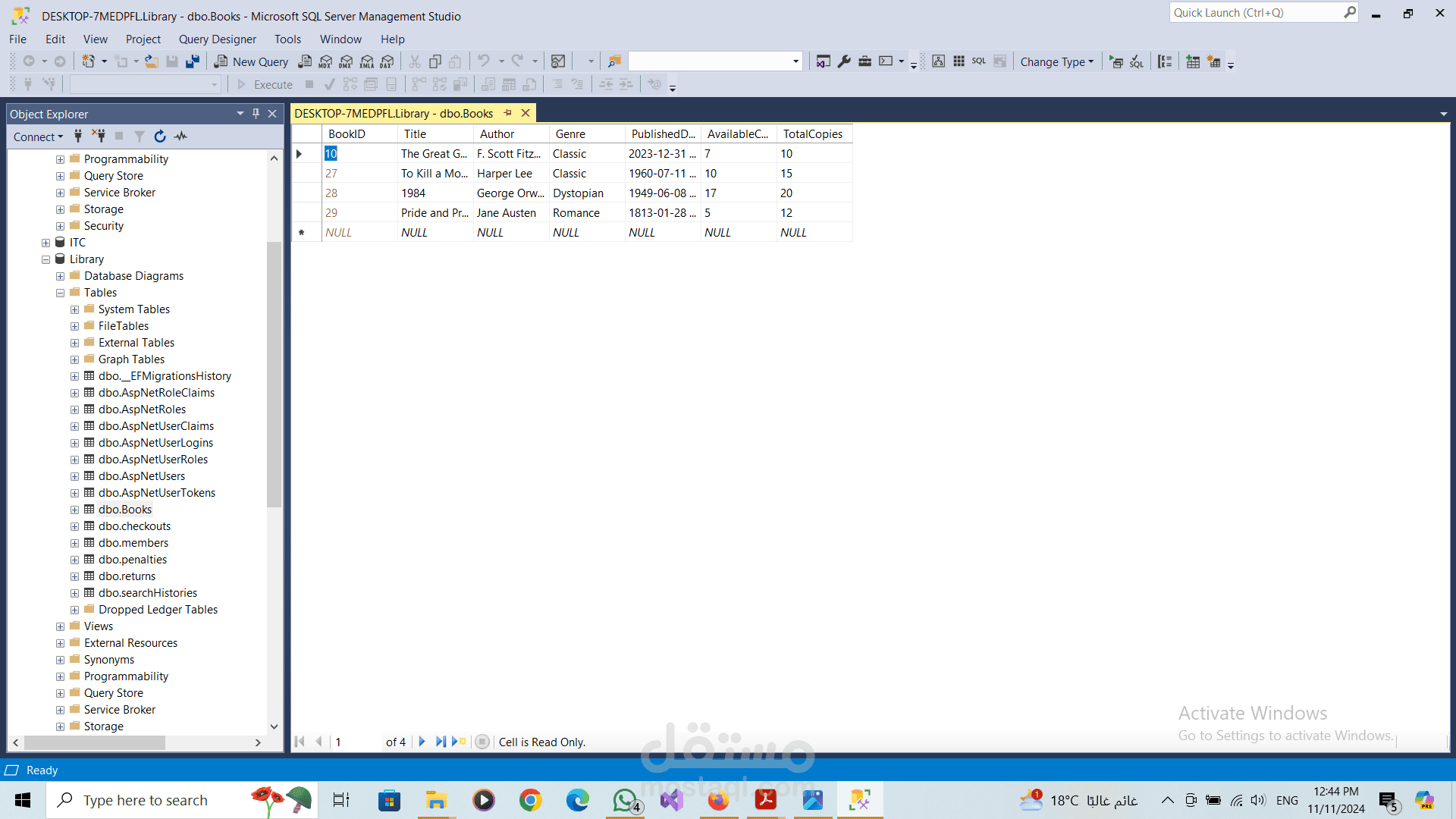Click the Database Engine Query icon
The width and height of the screenshot is (1456, 819).
(x=305, y=61)
